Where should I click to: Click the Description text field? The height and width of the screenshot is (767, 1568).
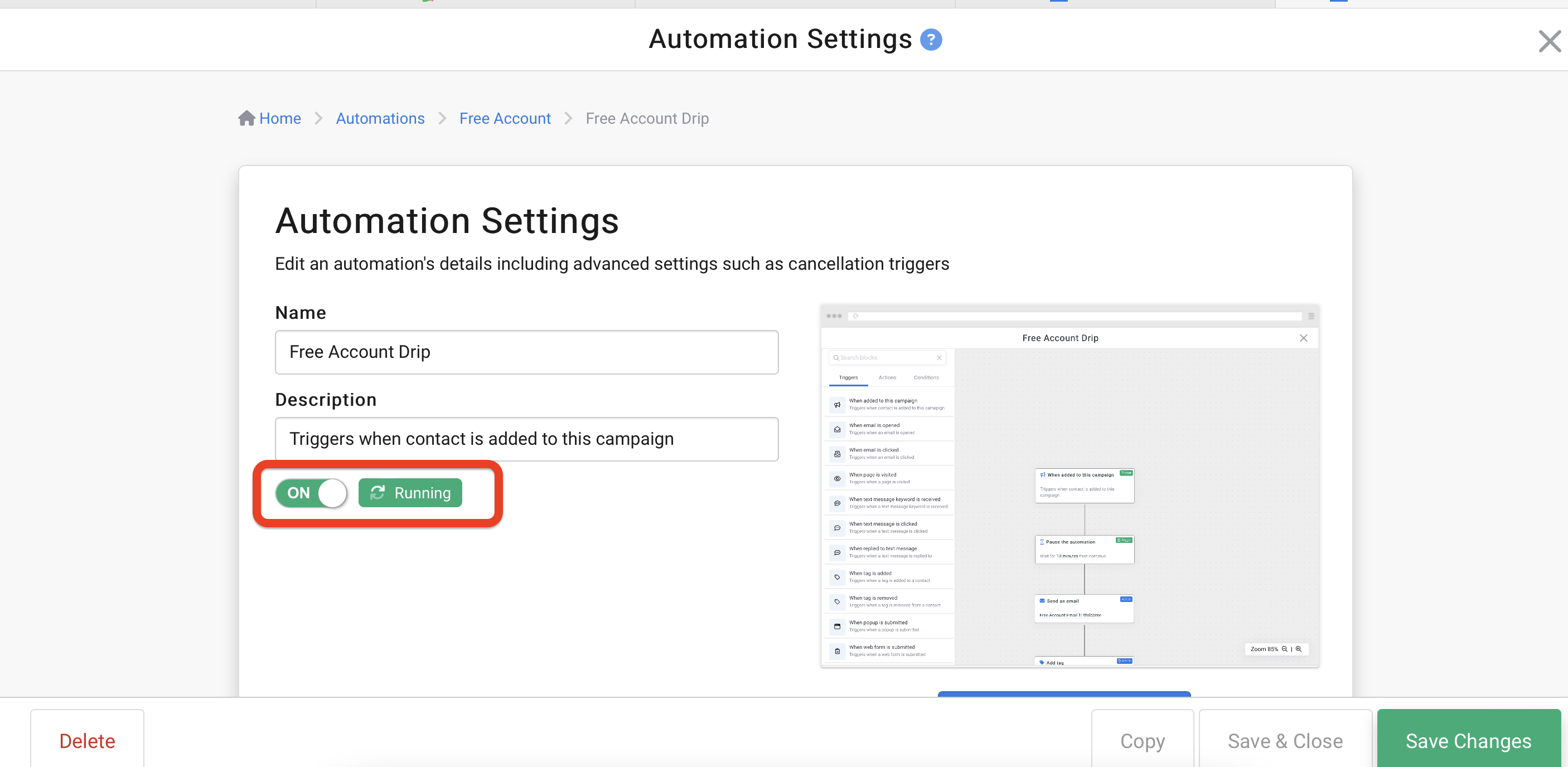click(x=526, y=439)
